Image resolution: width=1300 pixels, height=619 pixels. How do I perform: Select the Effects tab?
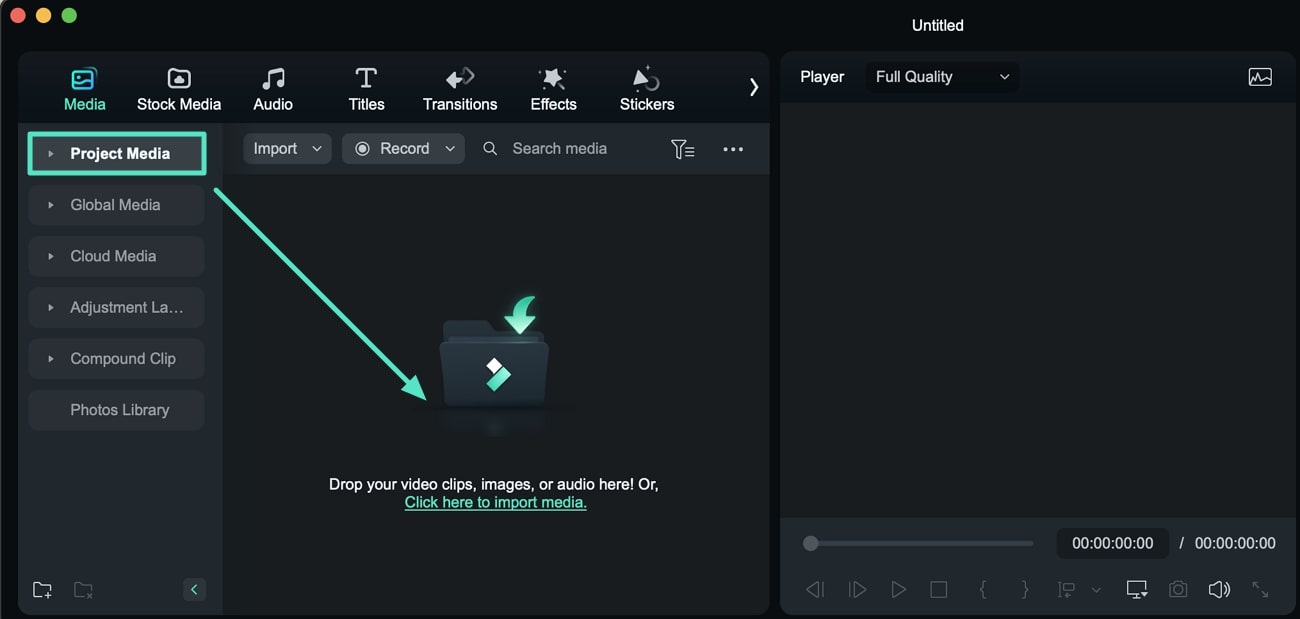point(553,89)
